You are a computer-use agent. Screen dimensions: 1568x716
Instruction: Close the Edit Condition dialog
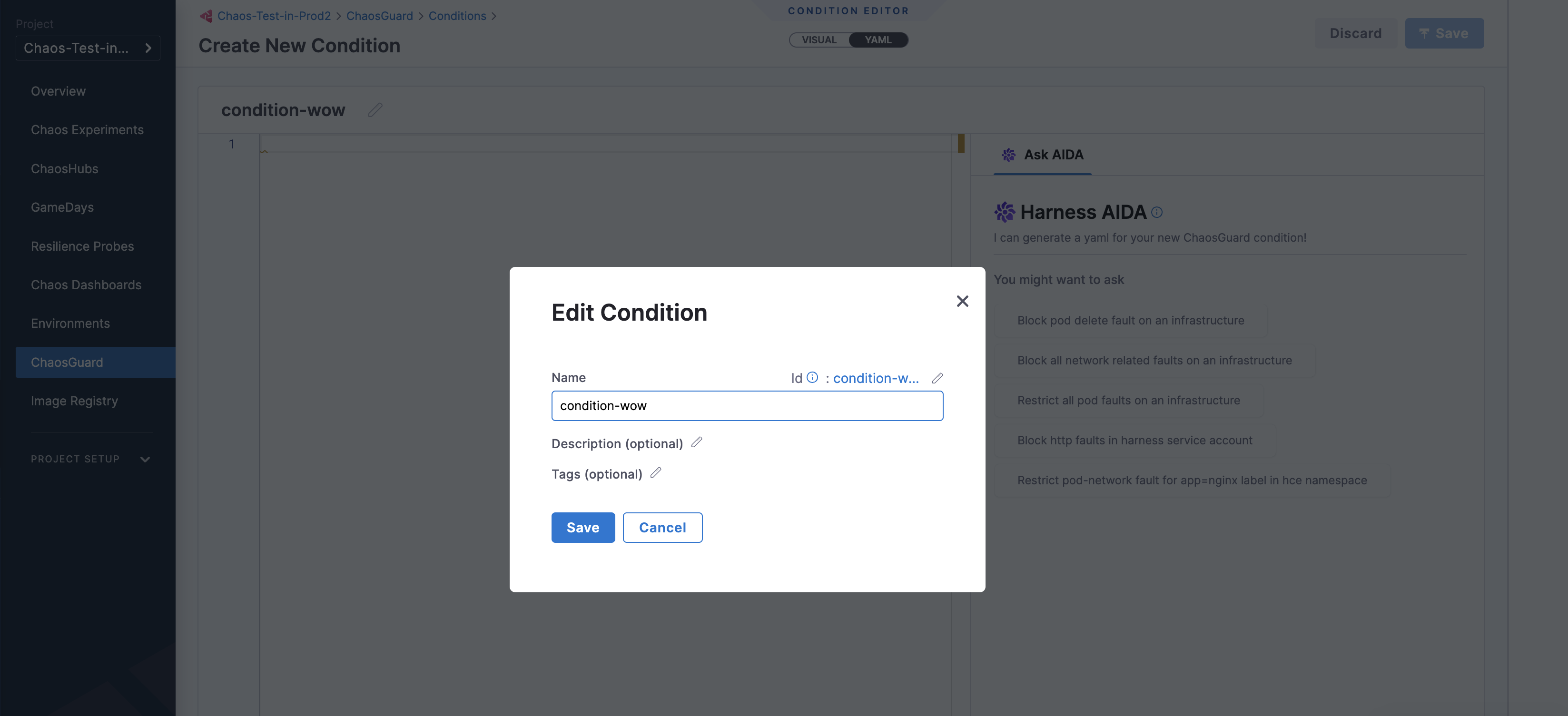click(962, 301)
